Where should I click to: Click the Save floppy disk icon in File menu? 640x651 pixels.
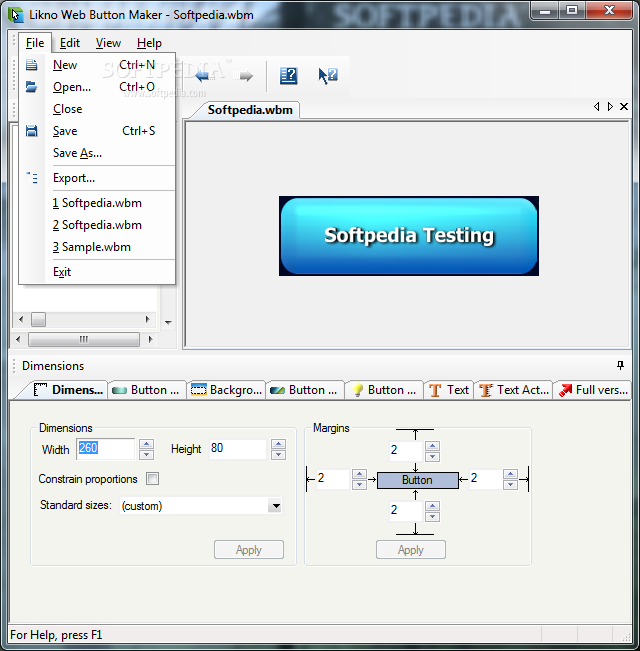[32, 131]
